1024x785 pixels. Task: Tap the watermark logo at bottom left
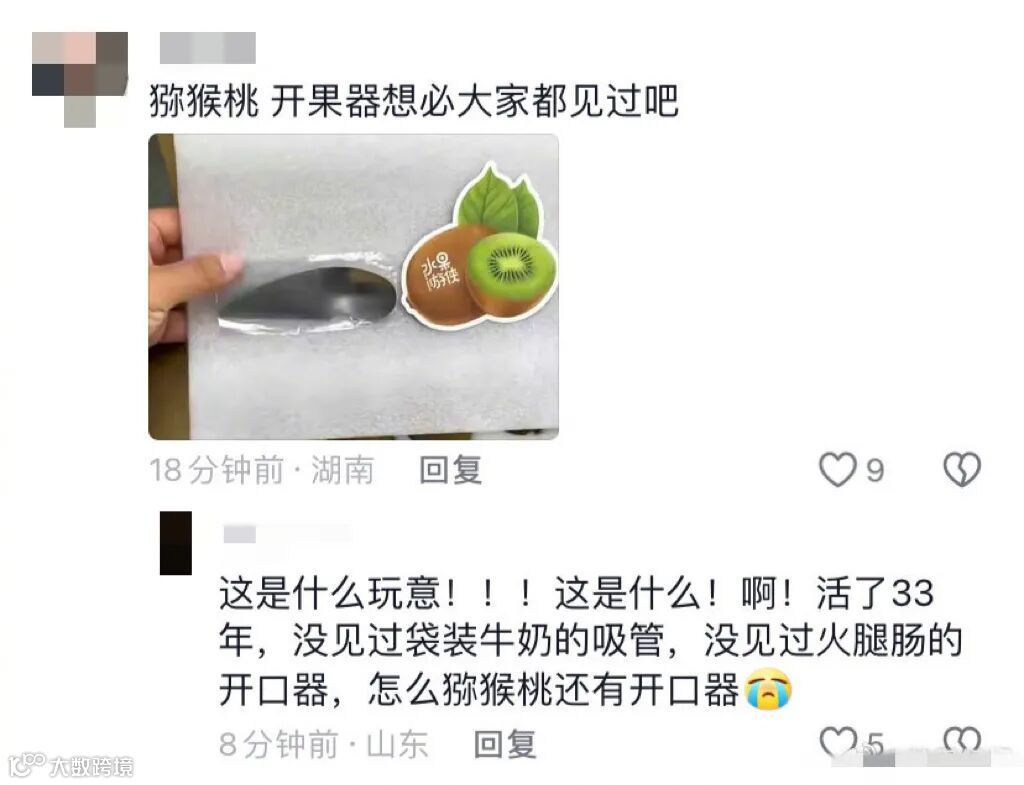(x=27, y=765)
